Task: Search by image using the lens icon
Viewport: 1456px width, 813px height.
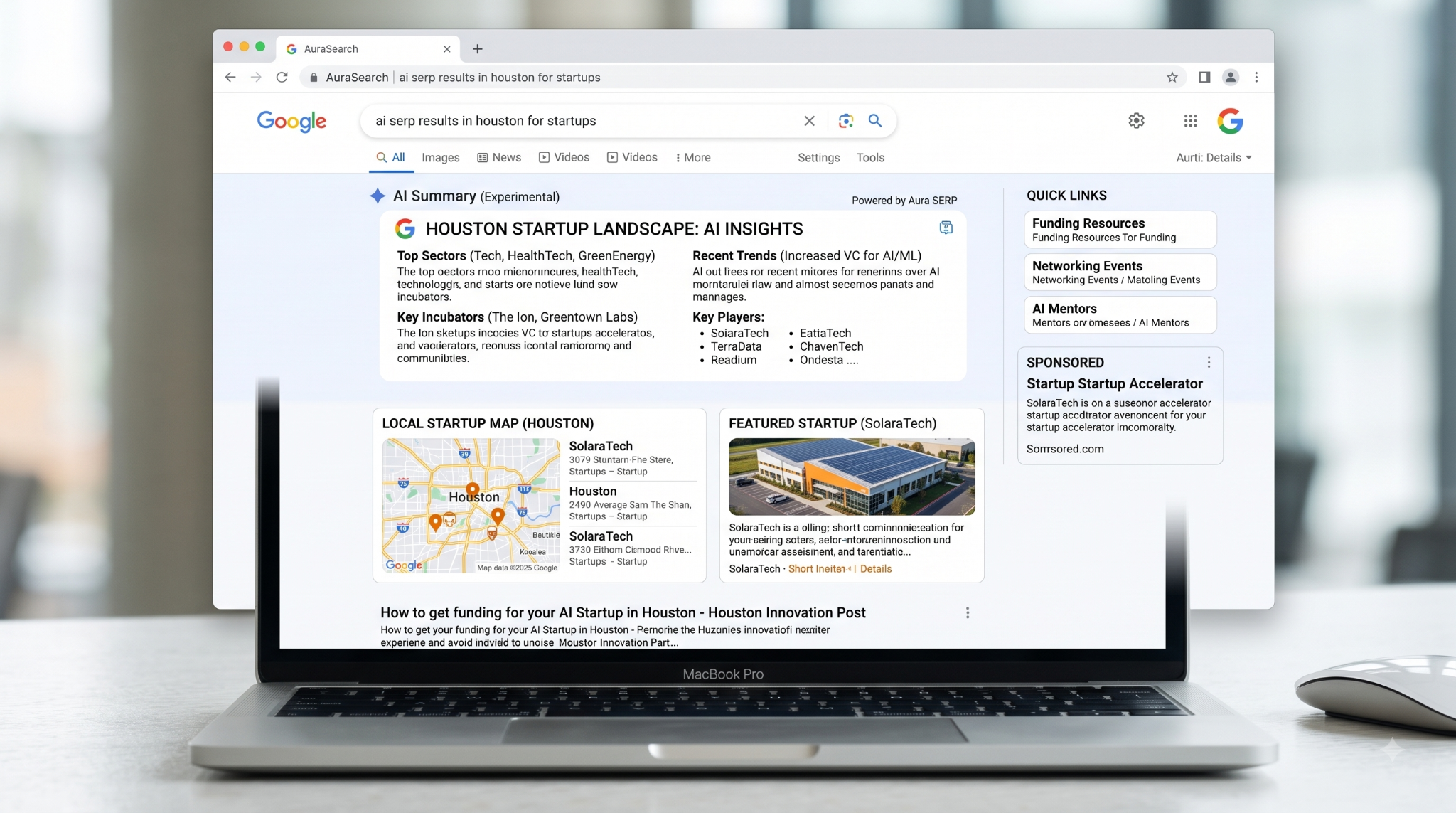Action: 845,121
